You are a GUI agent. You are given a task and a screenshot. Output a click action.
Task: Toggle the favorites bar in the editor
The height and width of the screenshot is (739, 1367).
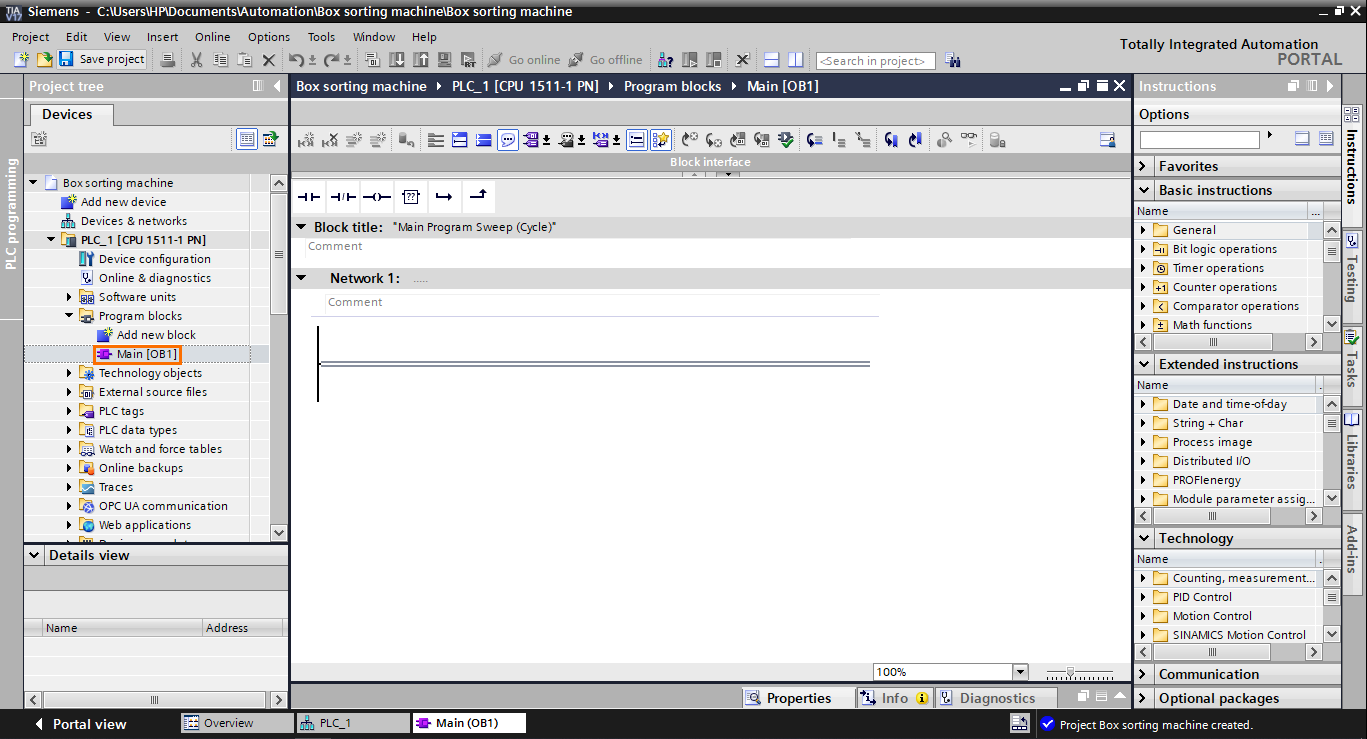coord(660,140)
